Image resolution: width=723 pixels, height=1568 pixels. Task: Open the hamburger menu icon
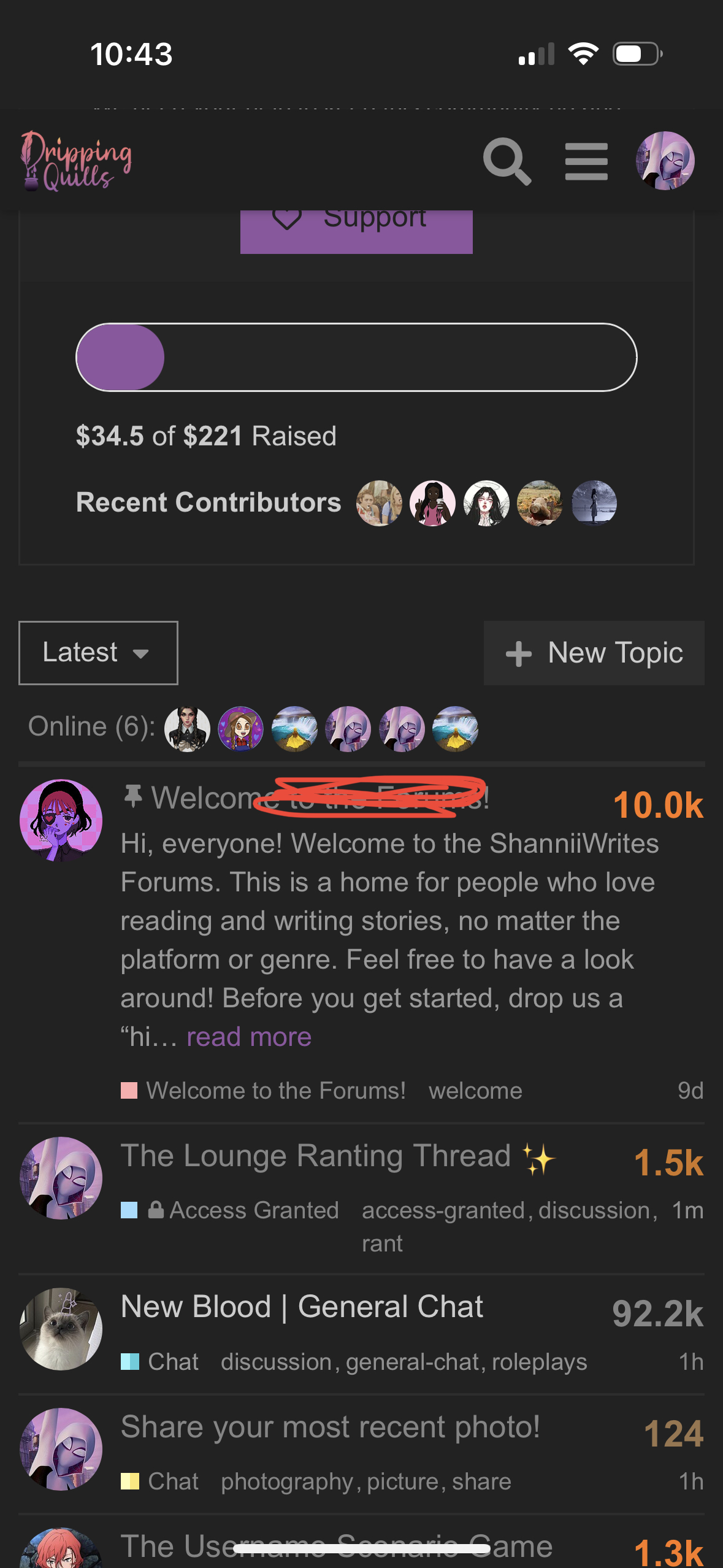click(x=586, y=162)
